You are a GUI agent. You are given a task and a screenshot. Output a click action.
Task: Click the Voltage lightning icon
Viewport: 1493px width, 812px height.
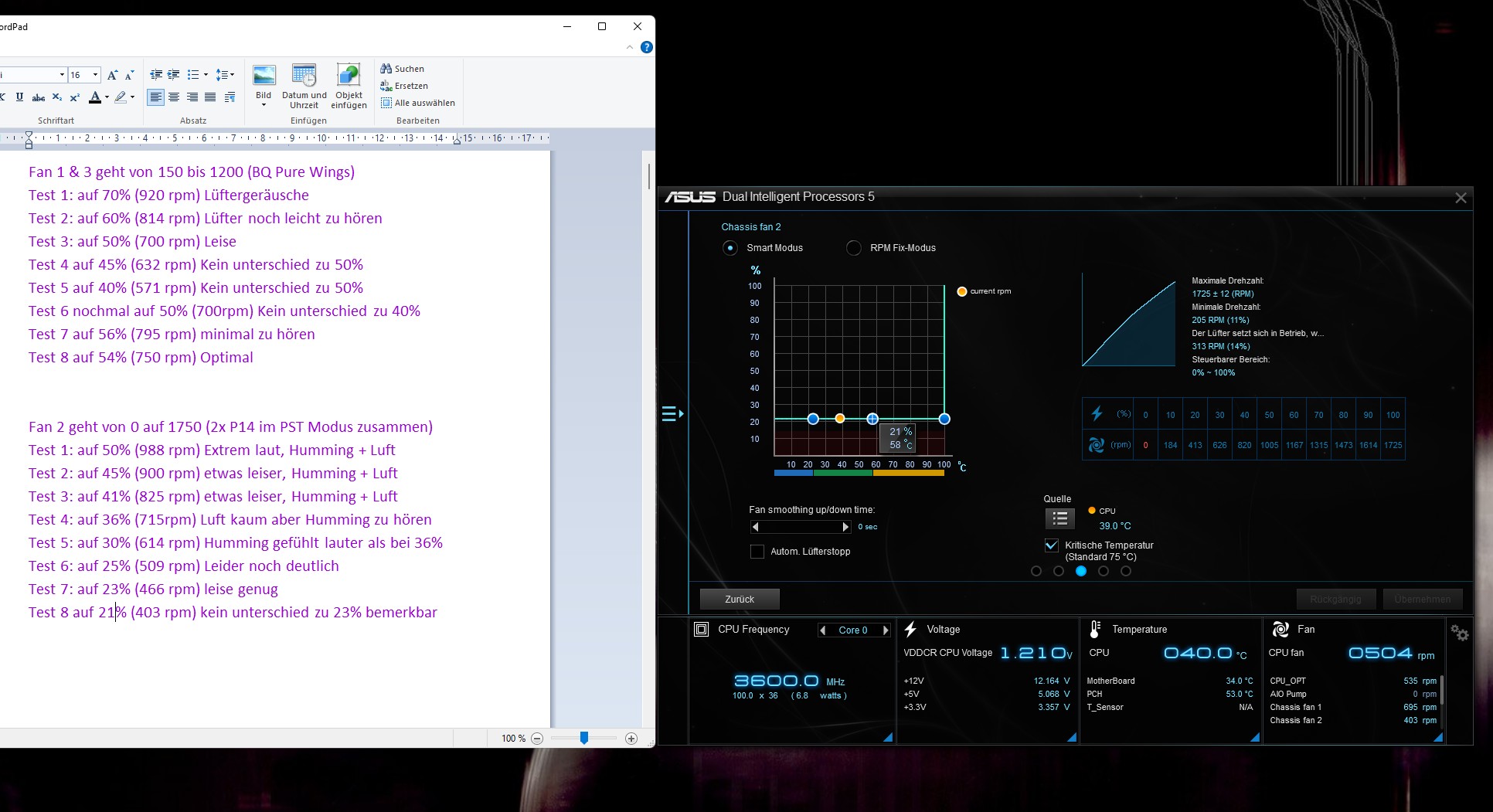[911, 630]
